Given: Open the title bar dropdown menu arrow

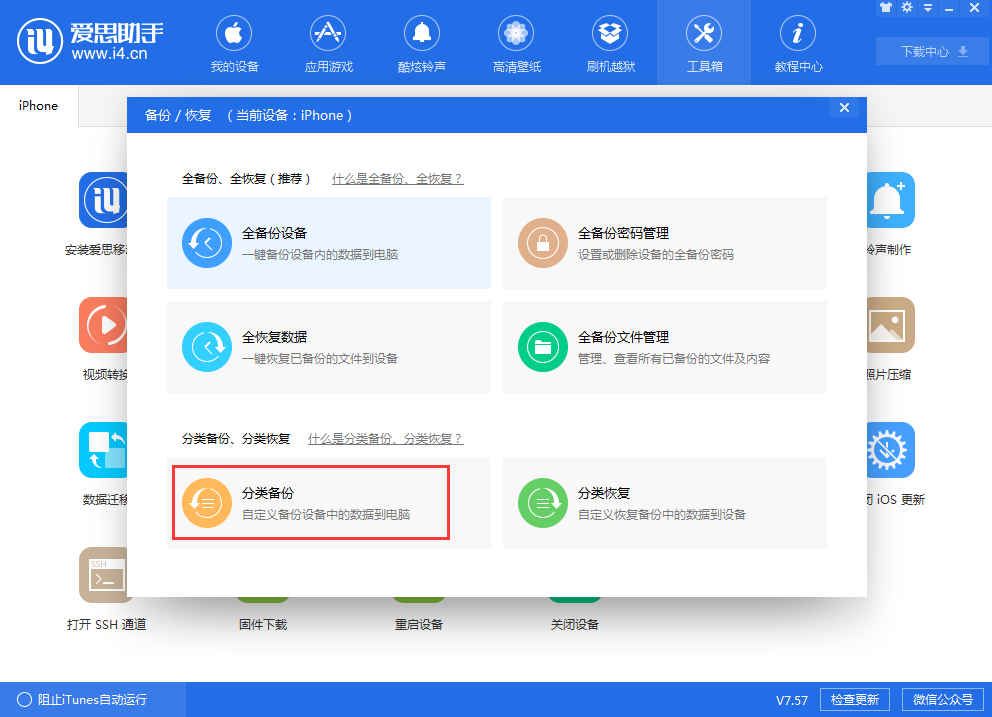Looking at the screenshot, I should coord(928,8).
